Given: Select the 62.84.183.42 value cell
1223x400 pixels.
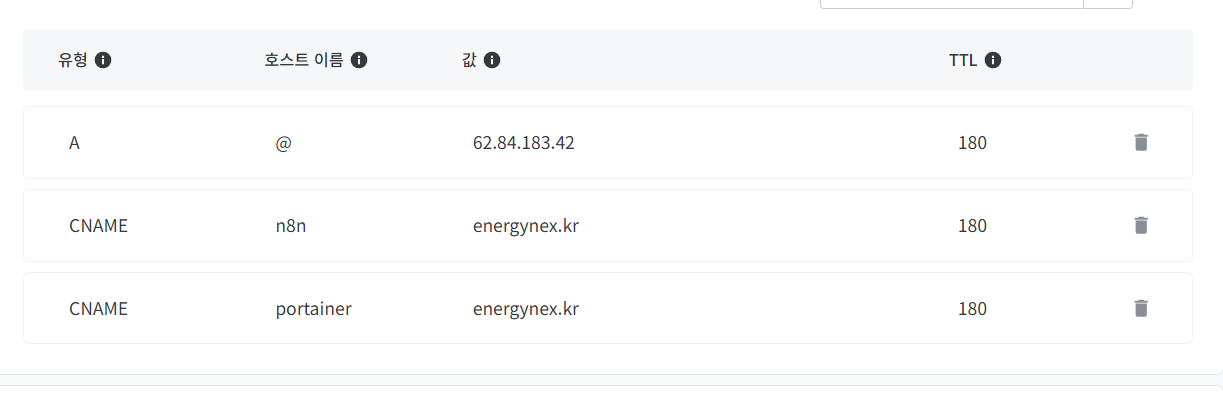Looking at the screenshot, I should [523, 143].
